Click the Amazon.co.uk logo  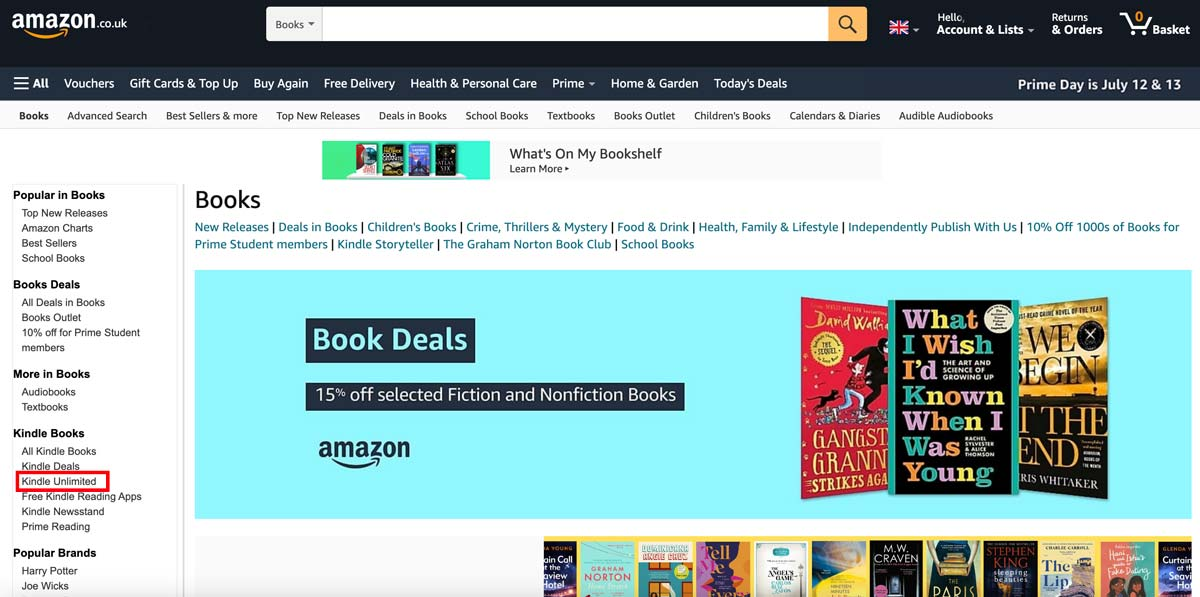point(70,24)
